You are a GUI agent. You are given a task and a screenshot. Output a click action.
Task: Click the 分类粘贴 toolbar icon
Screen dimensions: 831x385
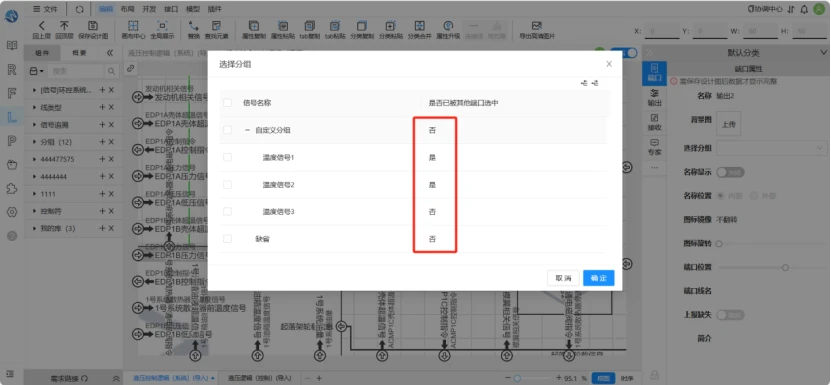391,26
